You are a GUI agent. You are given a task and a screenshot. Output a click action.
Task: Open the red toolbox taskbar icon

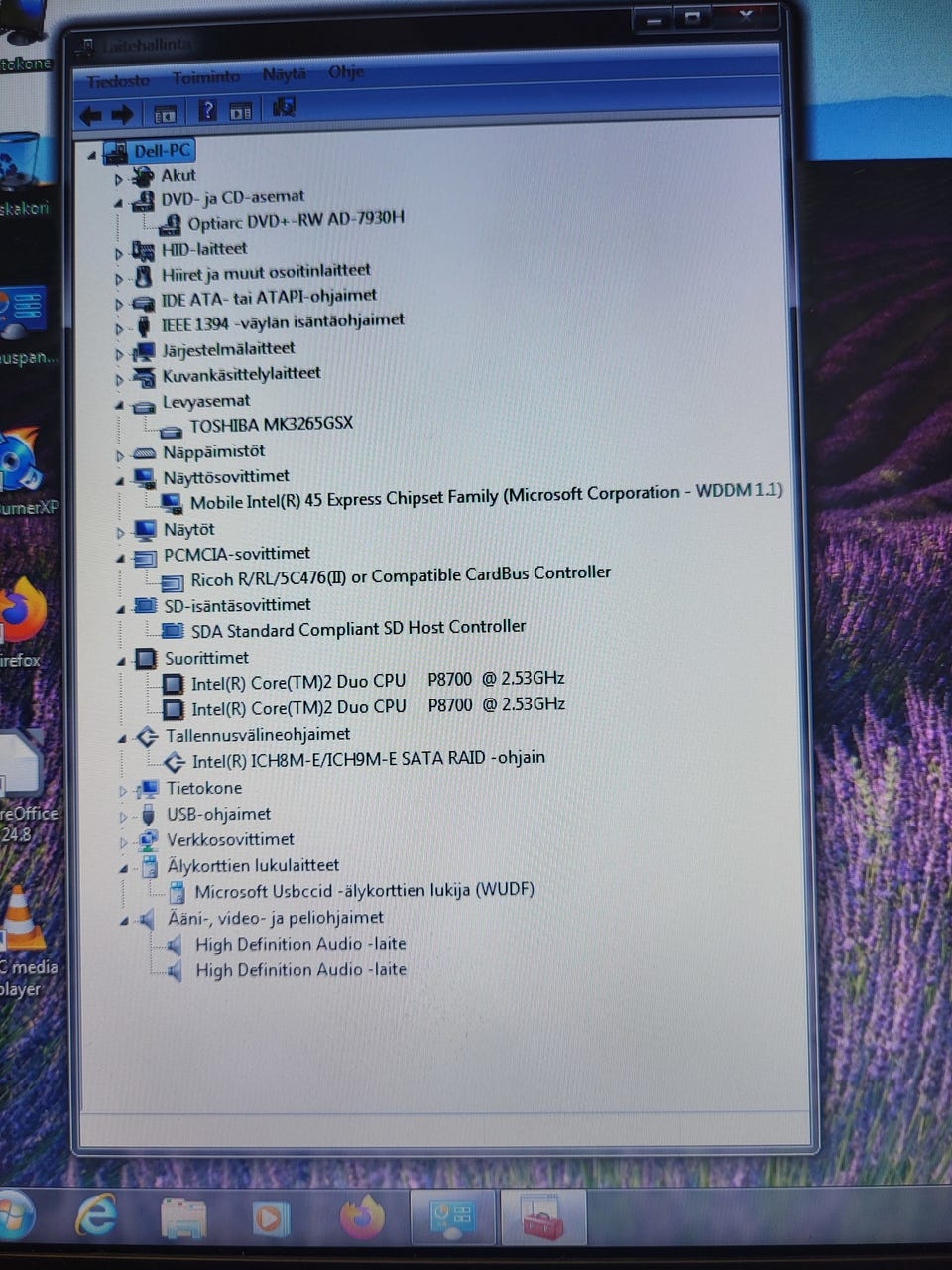(x=543, y=1218)
